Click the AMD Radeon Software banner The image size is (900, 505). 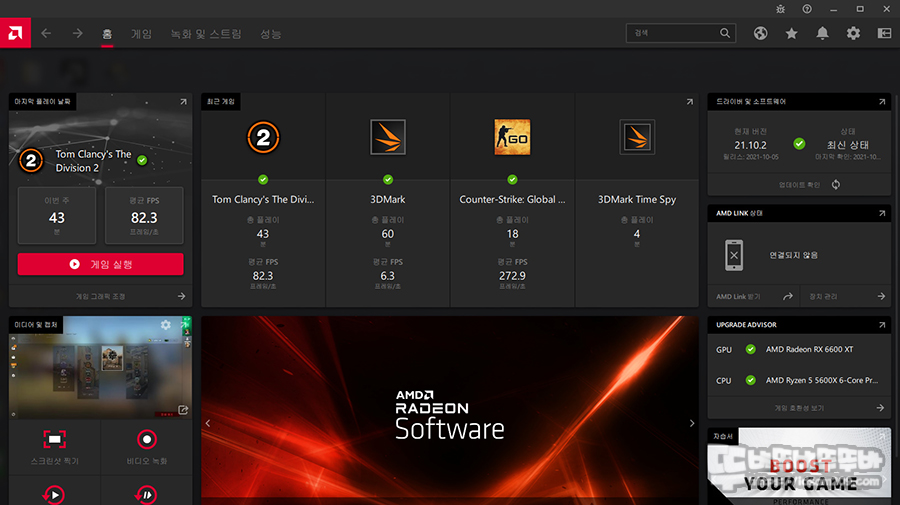click(x=450, y=410)
